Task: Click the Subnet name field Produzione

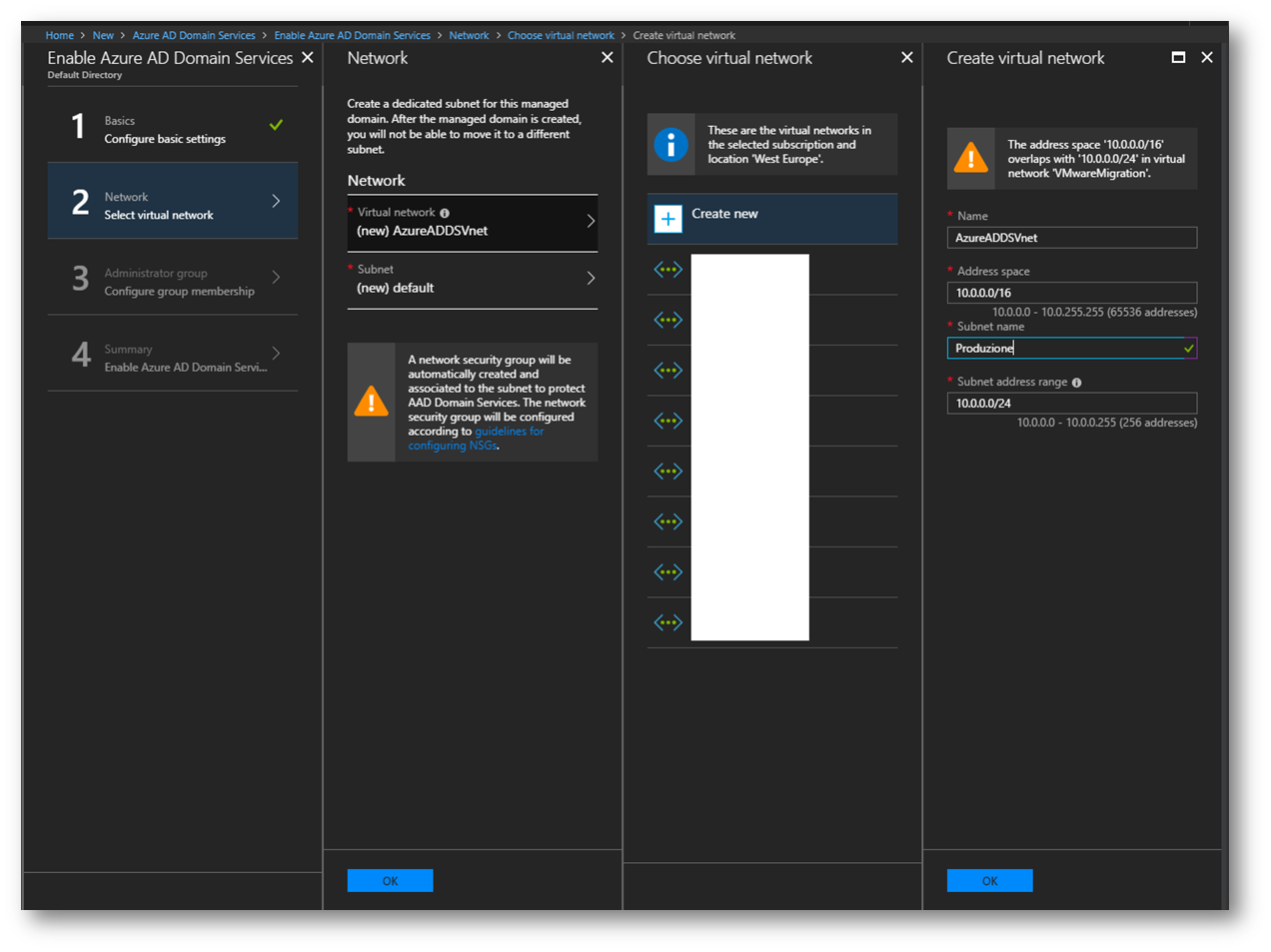Action: click(x=1072, y=348)
